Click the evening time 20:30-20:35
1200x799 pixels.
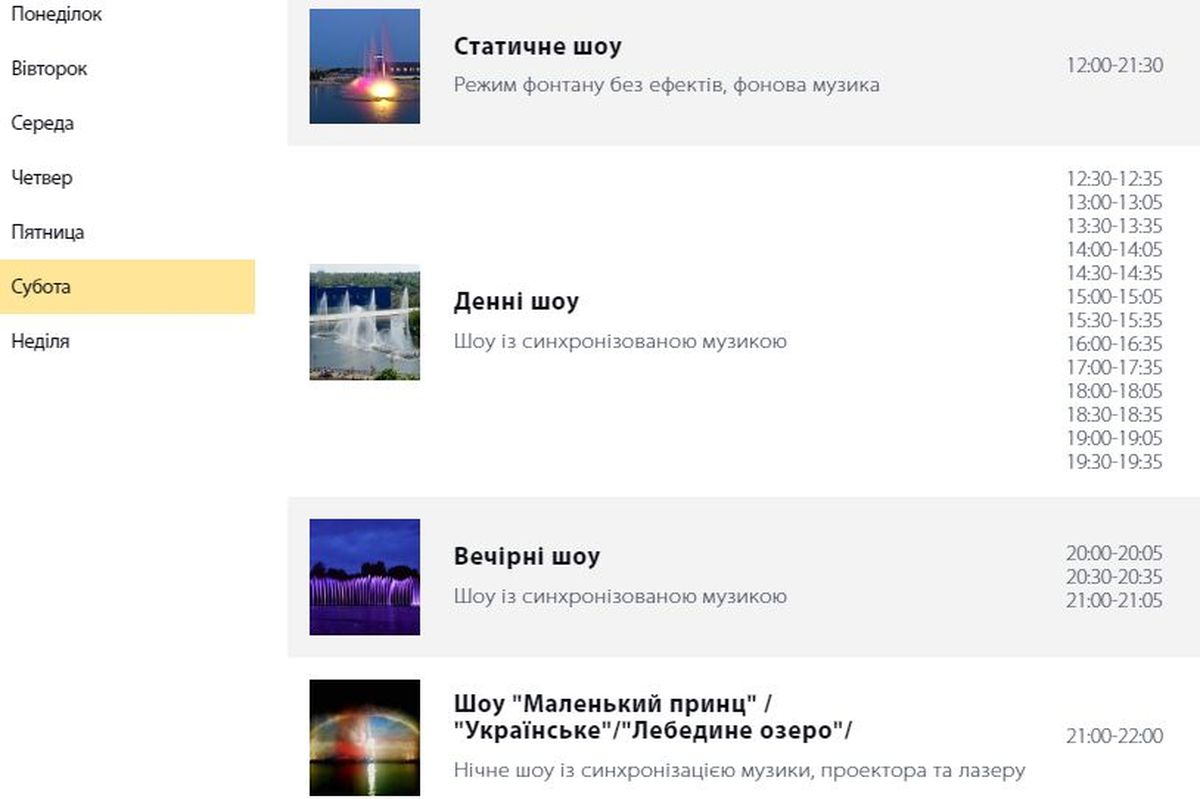point(1114,577)
